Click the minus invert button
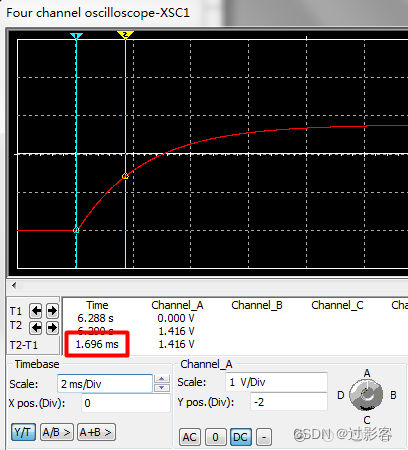Viewport: 408px width, 450px height. [264, 437]
